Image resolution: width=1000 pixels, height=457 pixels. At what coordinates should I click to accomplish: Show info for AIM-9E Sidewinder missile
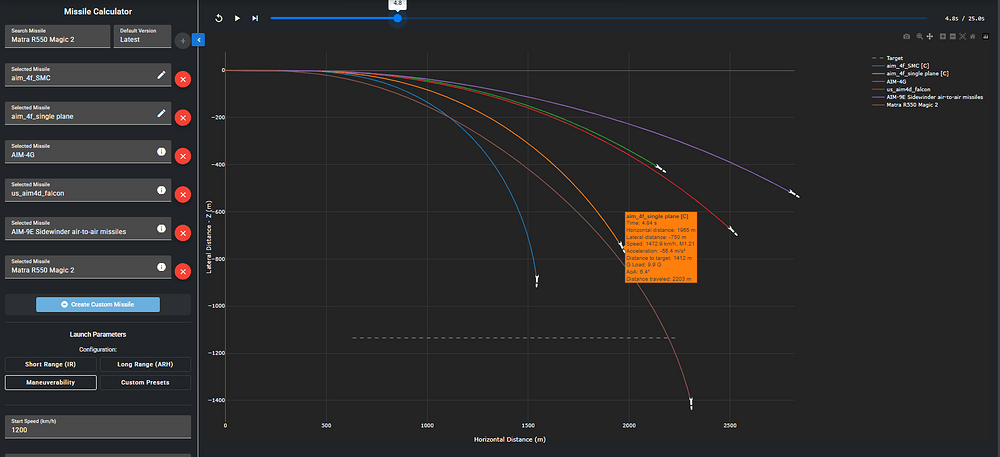pos(161,228)
